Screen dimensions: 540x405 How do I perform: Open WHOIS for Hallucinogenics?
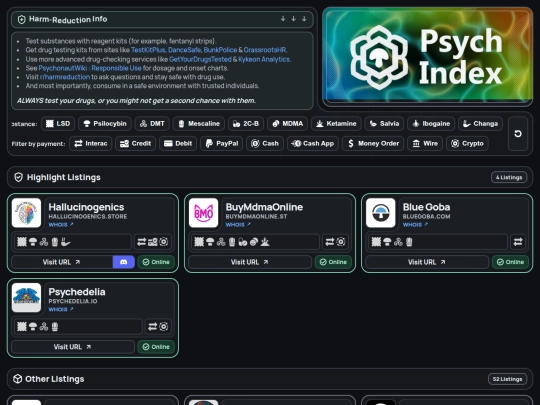tap(61, 225)
